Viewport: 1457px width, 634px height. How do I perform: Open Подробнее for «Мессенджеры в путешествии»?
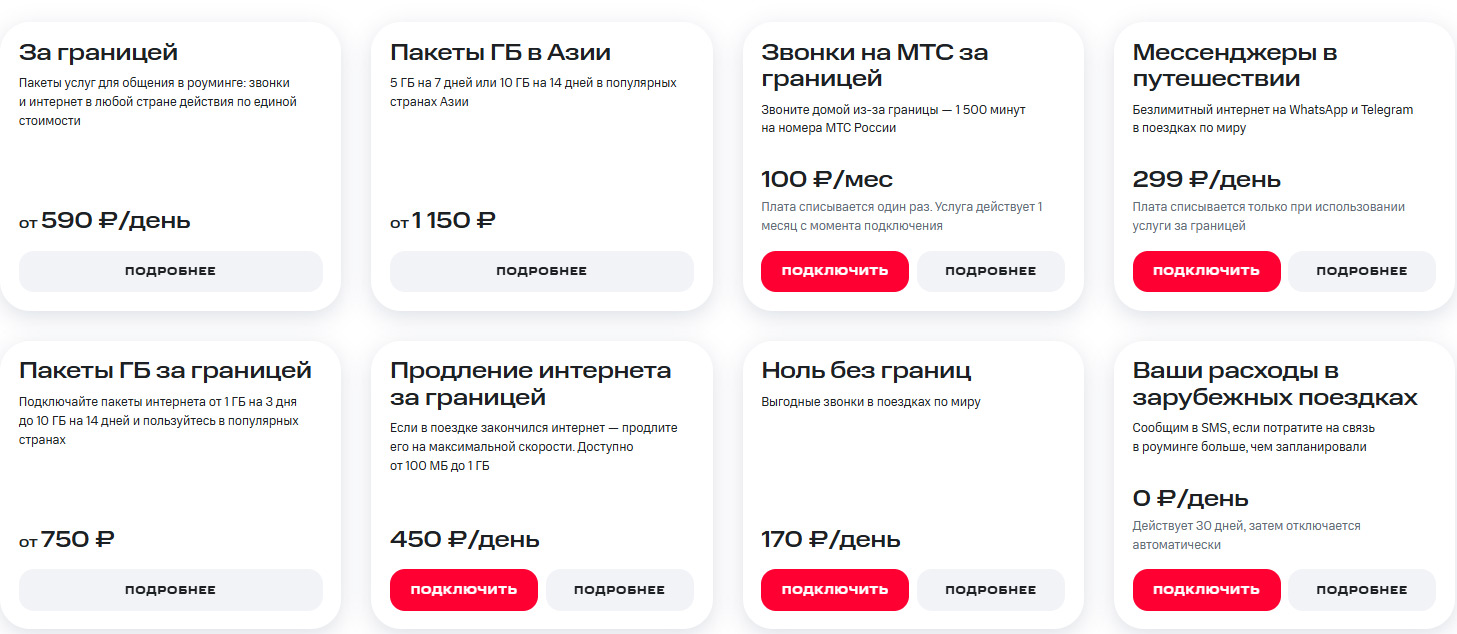tap(1361, 271)
